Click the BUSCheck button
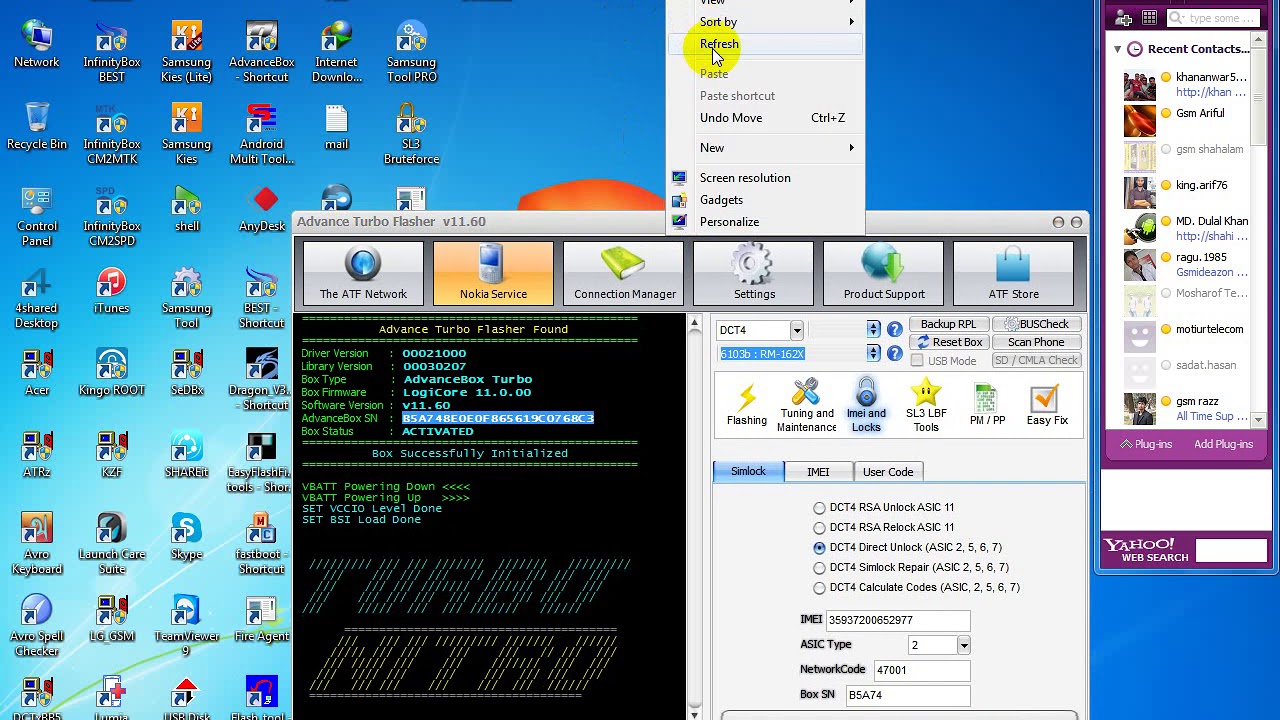Viewport: 1280px width, 720px height. 1036,324
